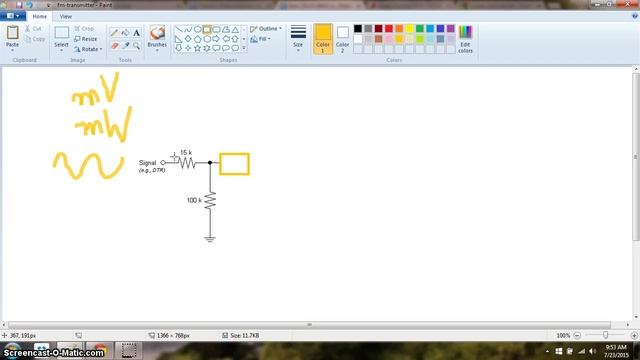
Task: Click the Resize button
Action: coord(86,39)
